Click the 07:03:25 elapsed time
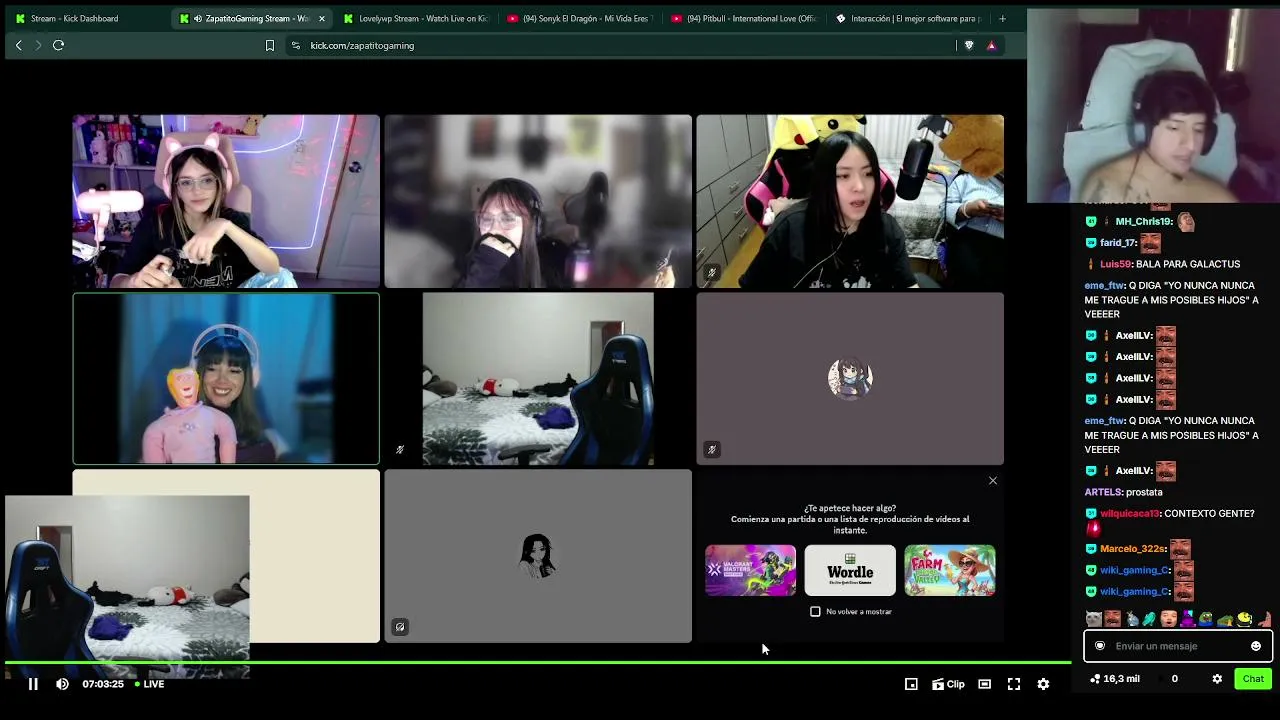Screen dimensions: 1280x720 (x=103, y=684)
